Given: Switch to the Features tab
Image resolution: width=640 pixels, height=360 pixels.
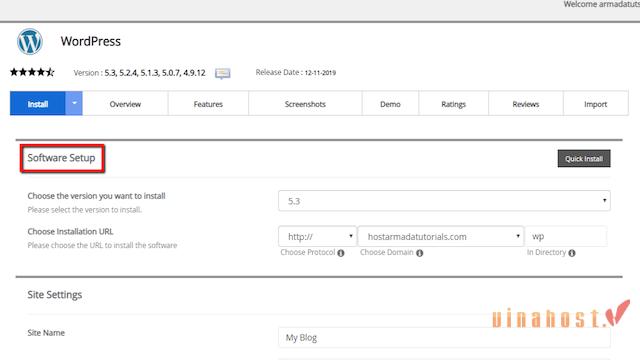Looking at the screenshot, I should click(208, 104).
